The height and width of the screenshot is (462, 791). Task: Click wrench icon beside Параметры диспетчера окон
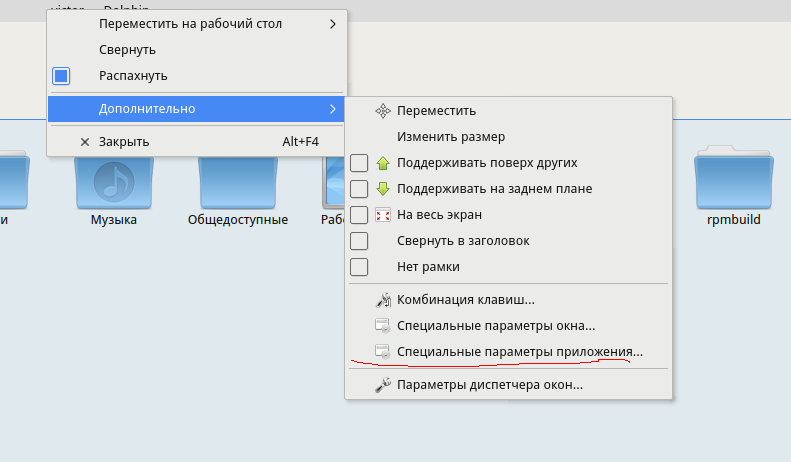[383, 385]
